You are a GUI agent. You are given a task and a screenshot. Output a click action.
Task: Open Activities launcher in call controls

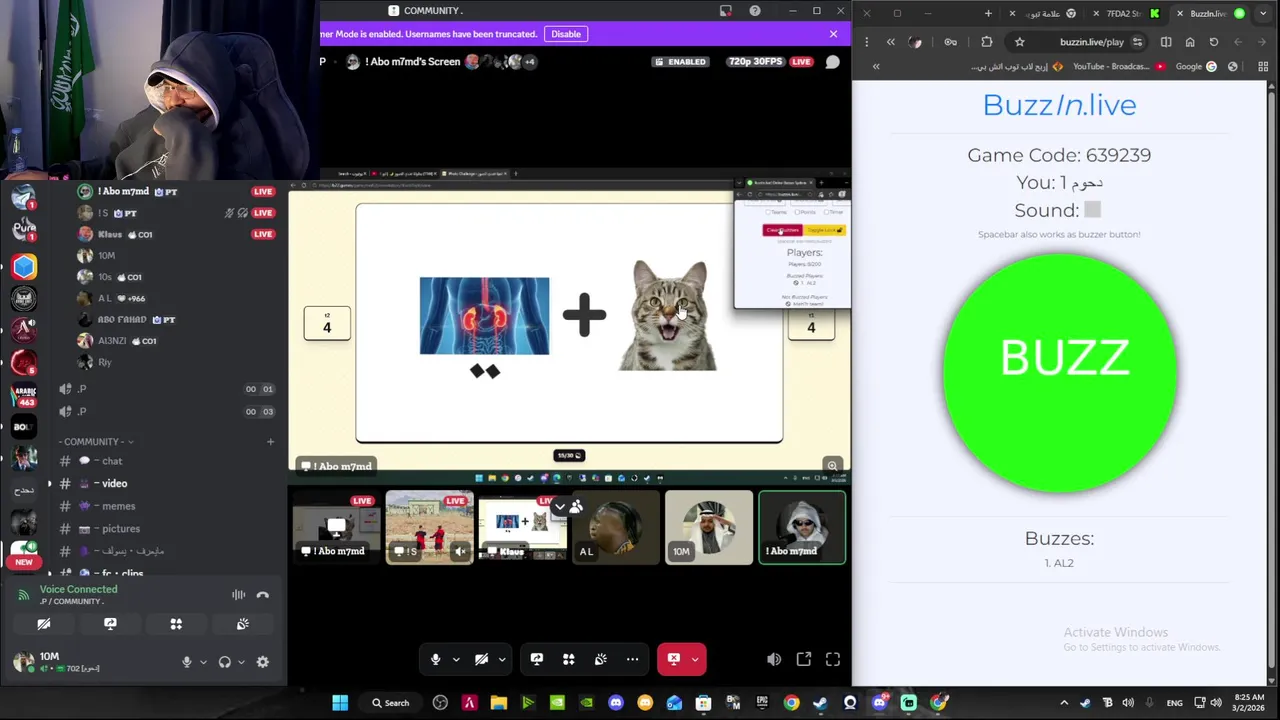(569, 659)
